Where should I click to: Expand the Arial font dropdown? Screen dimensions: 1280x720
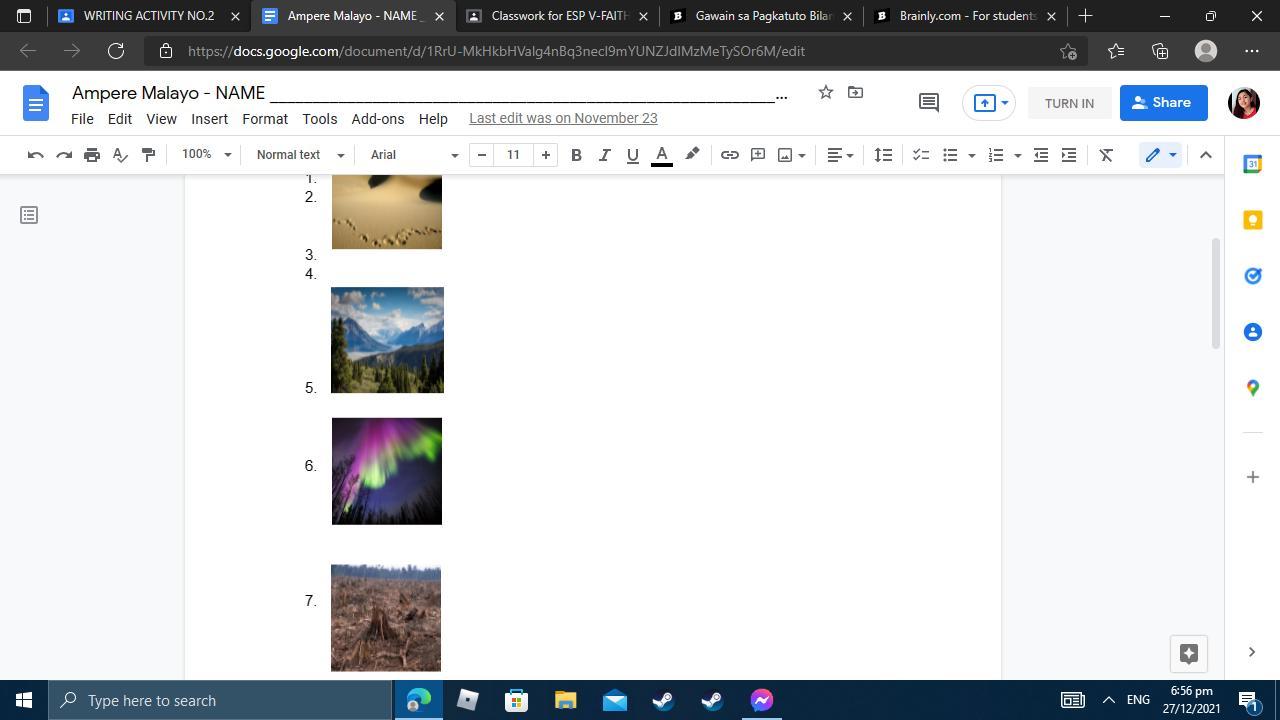click(x=413, y=155)
